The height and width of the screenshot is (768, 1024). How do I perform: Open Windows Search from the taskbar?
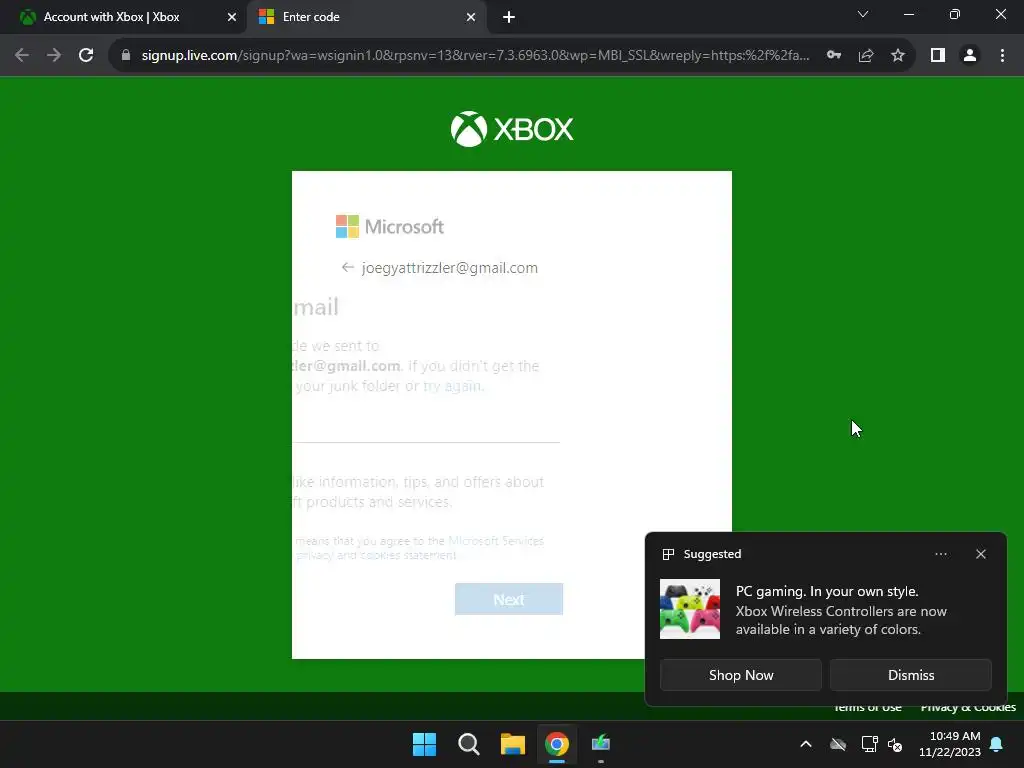pyautogui.click(x=469, y=744)
